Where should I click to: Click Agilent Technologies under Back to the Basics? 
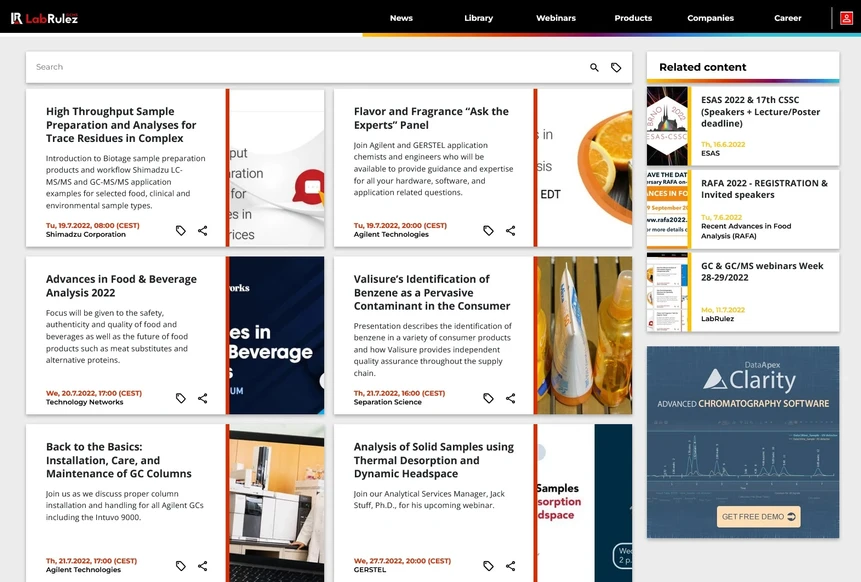click(83, 570)
